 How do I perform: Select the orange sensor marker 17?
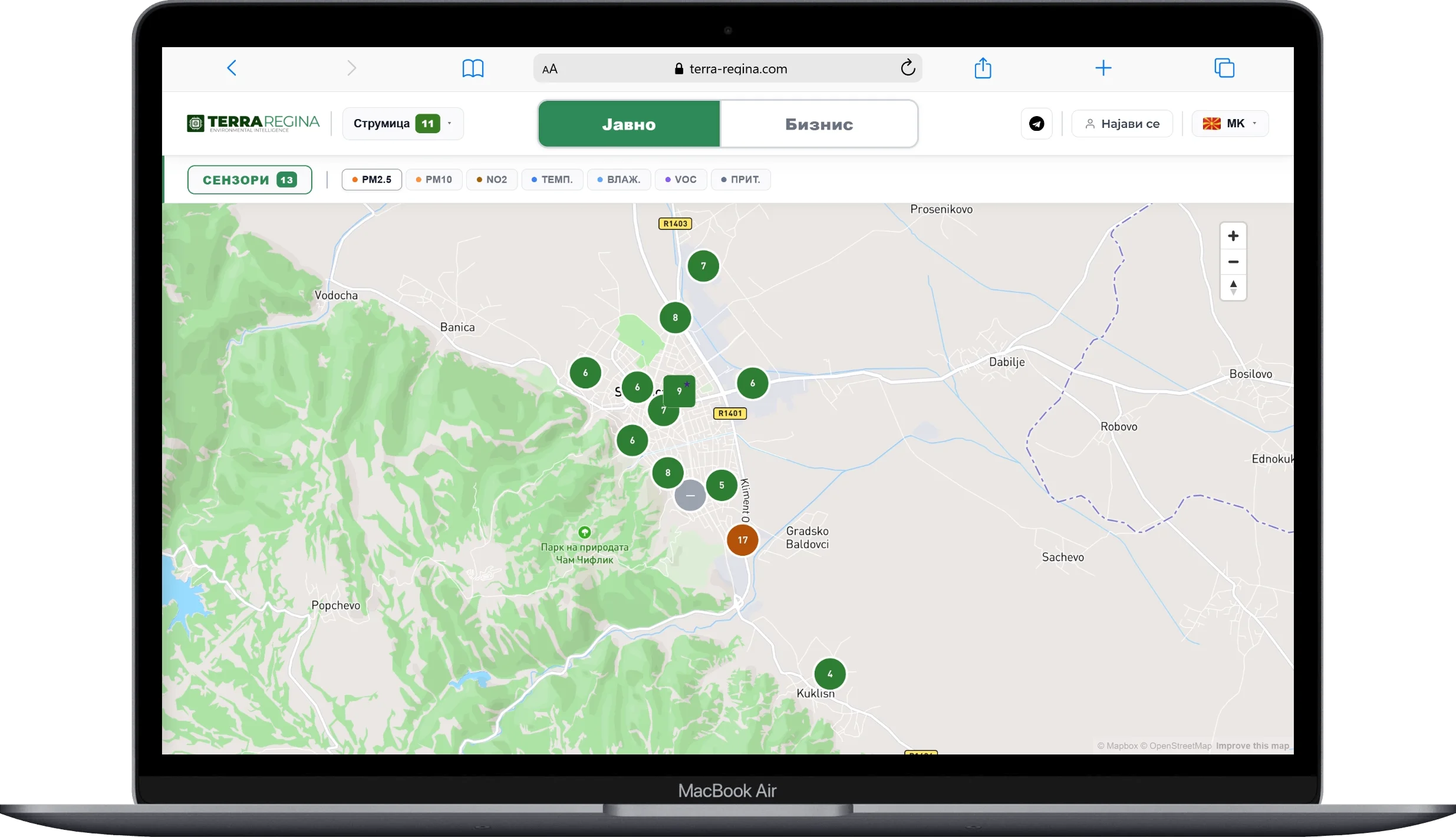(742, 540)
